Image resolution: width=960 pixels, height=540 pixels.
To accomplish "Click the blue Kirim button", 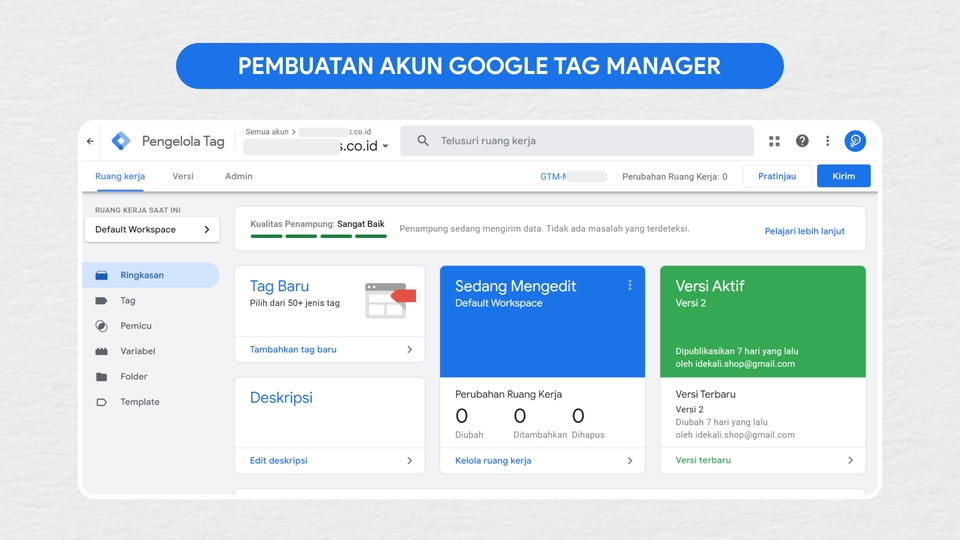I will [x=844, y=176].
